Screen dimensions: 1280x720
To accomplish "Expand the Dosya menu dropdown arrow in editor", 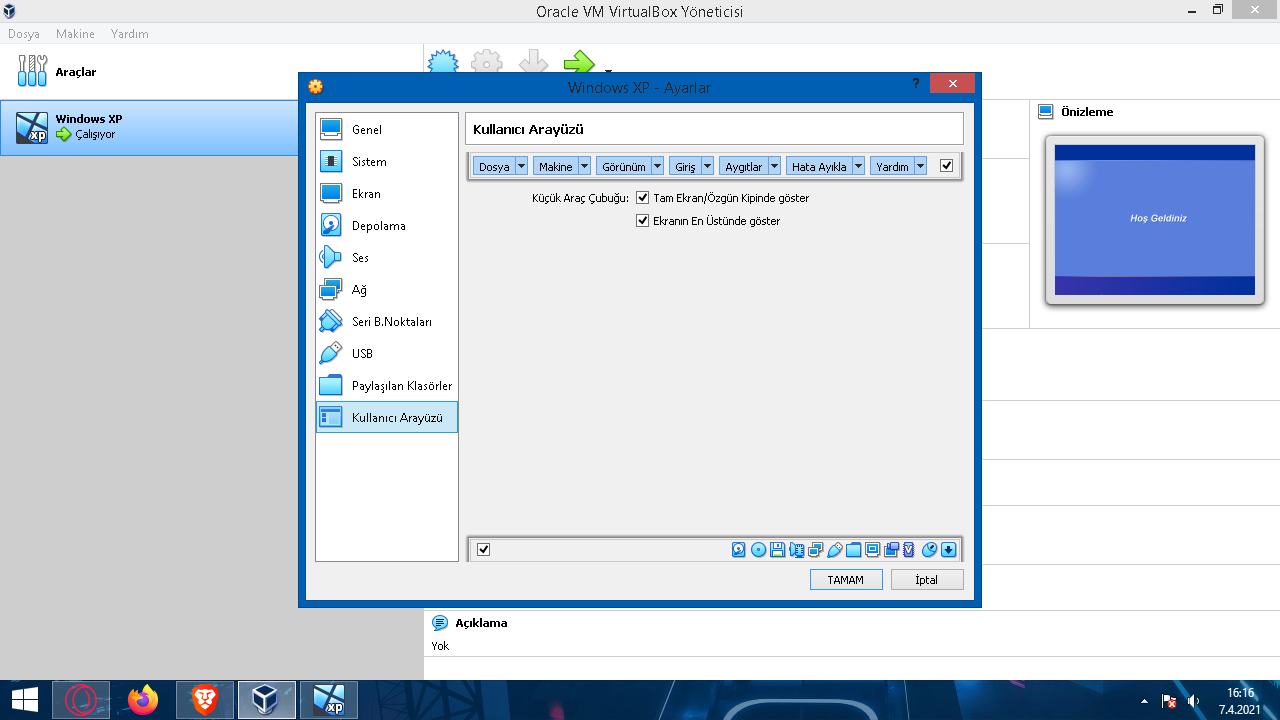I will pyautogui.click(x=521, y=167).
